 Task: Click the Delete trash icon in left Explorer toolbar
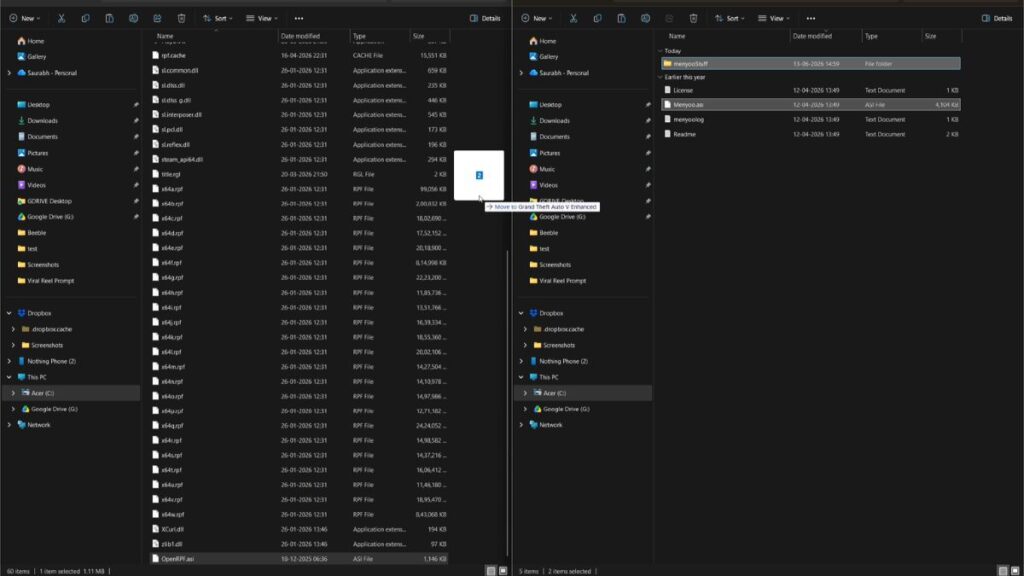coord(182,18)
